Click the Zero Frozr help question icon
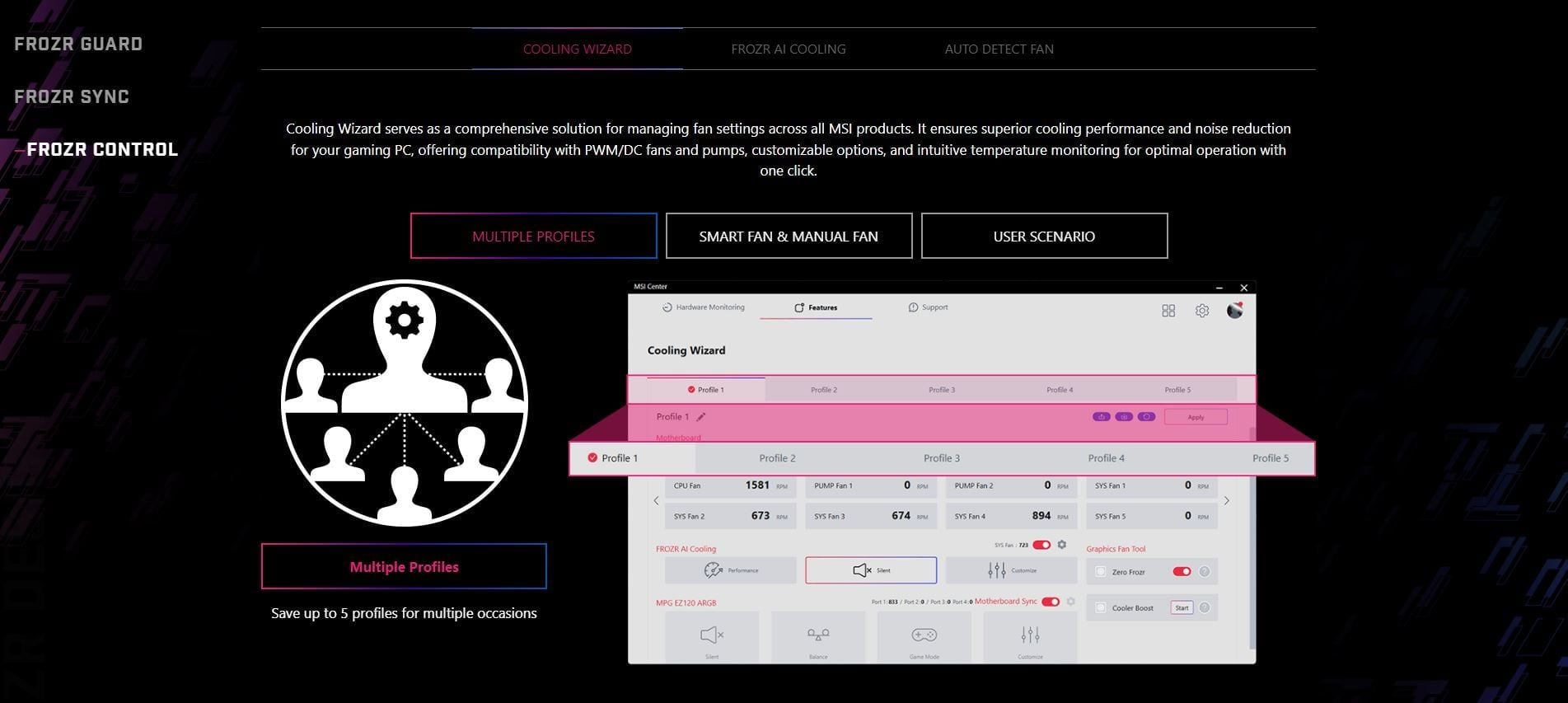1568x703 pixels. [1204, 572]
